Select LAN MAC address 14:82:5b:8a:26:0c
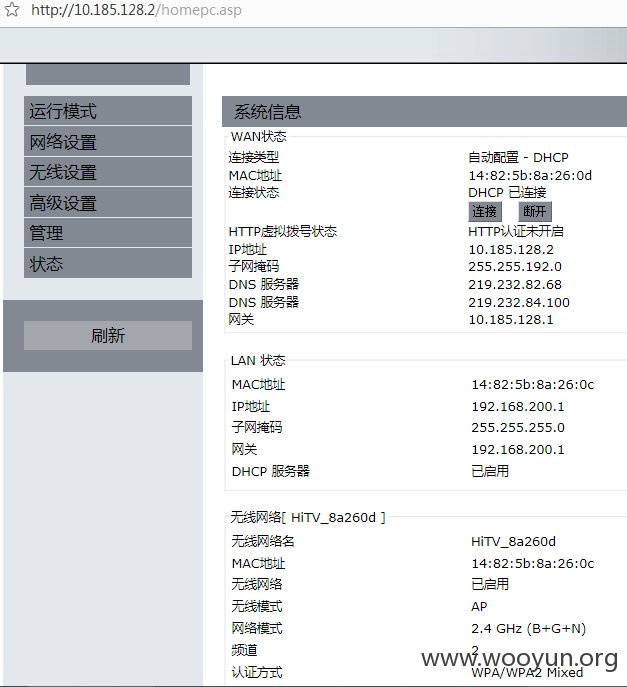The height and width of the screenshot is (687, 627). click(533, 385)
